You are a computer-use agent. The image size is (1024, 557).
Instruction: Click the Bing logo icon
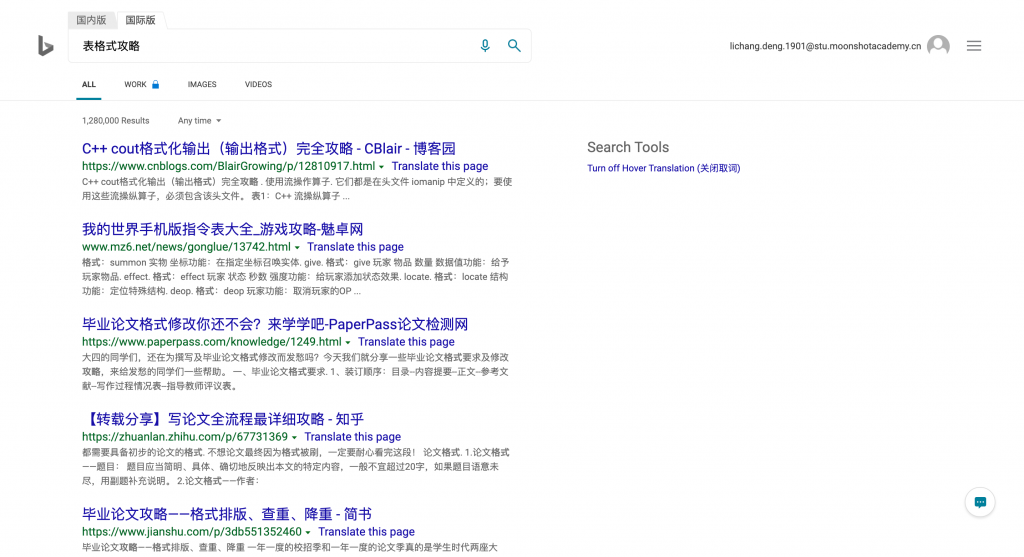(x=45, y=46)
